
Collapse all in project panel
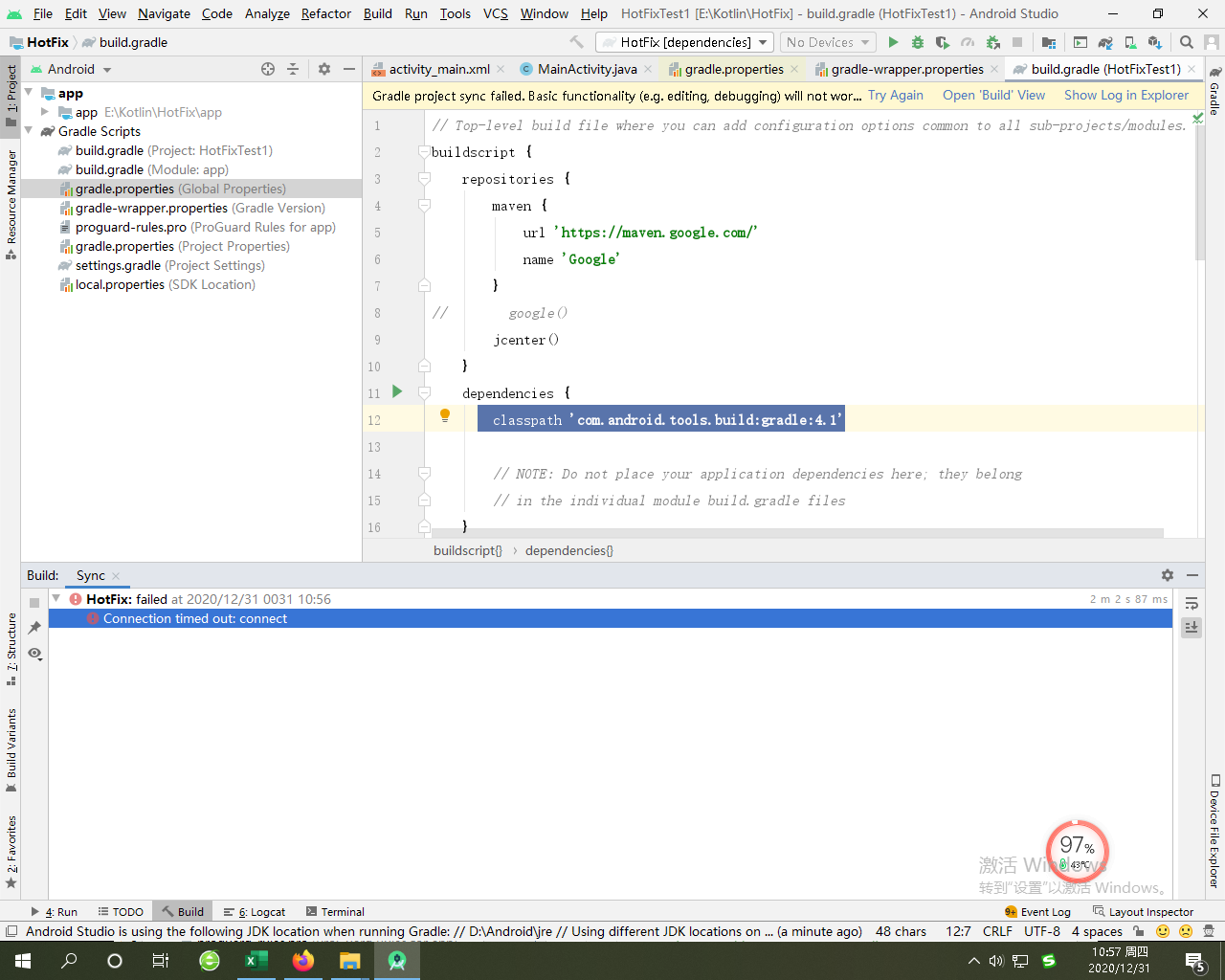tap(293, 69)
